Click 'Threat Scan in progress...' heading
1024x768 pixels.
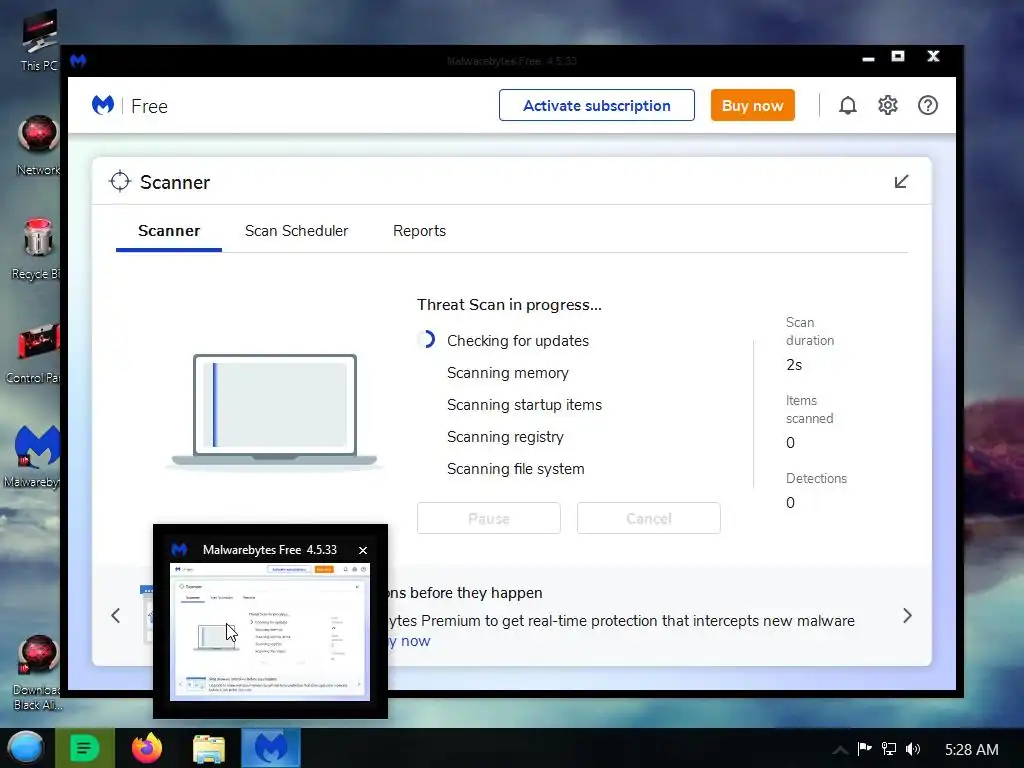click(509, 304)
